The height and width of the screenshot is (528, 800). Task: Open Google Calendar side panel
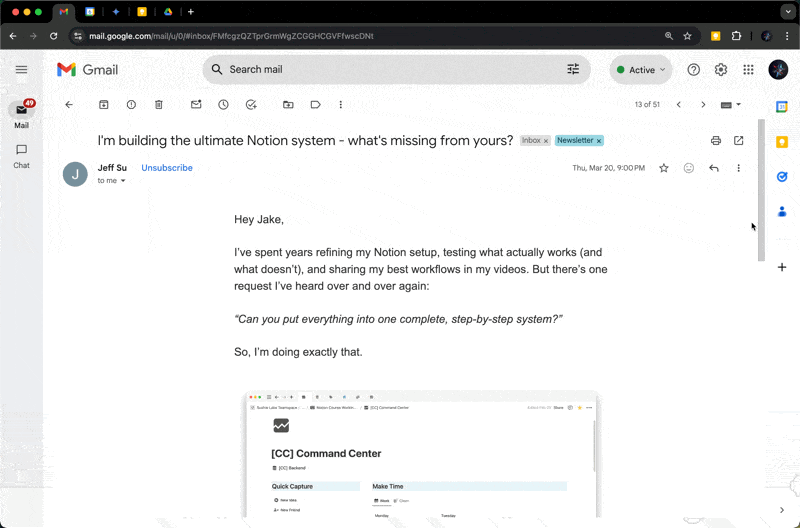782,107
